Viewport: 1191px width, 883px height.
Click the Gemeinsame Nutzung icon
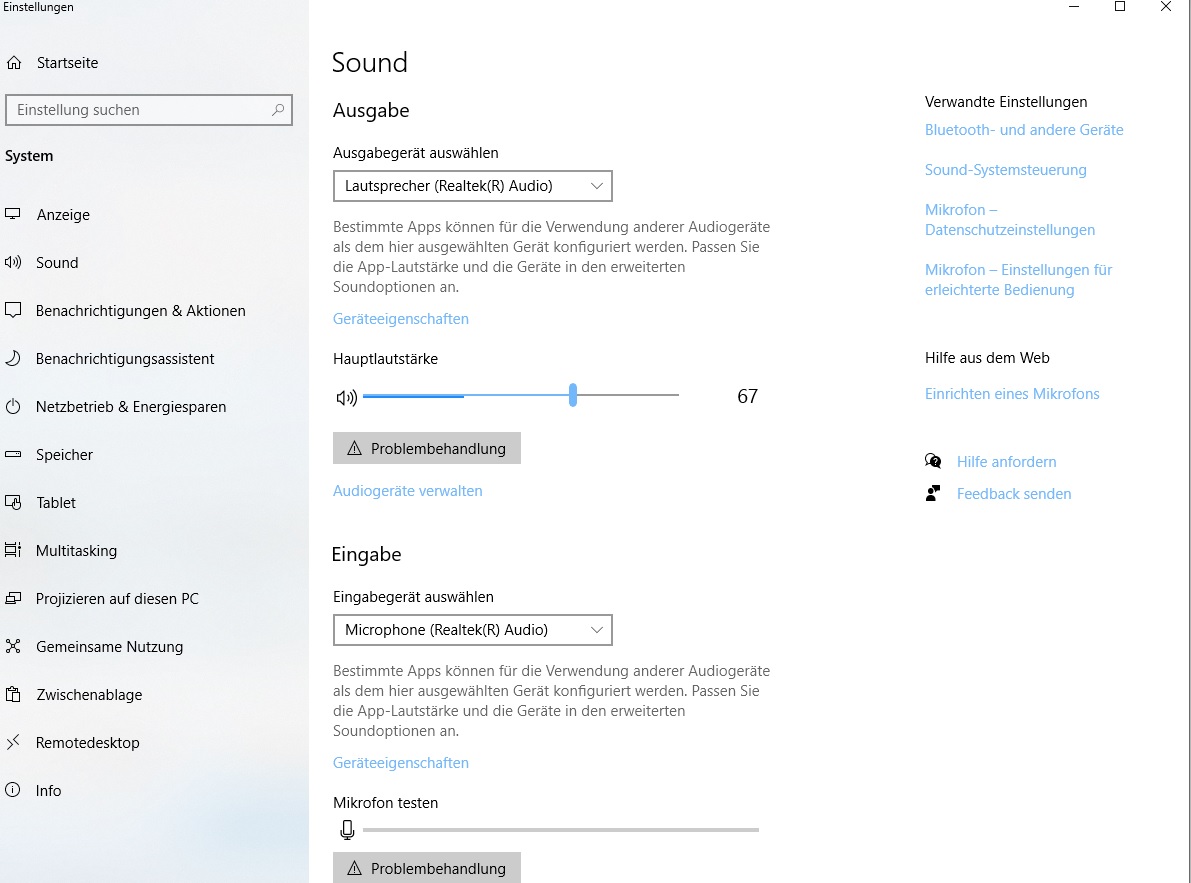[13, 646]
